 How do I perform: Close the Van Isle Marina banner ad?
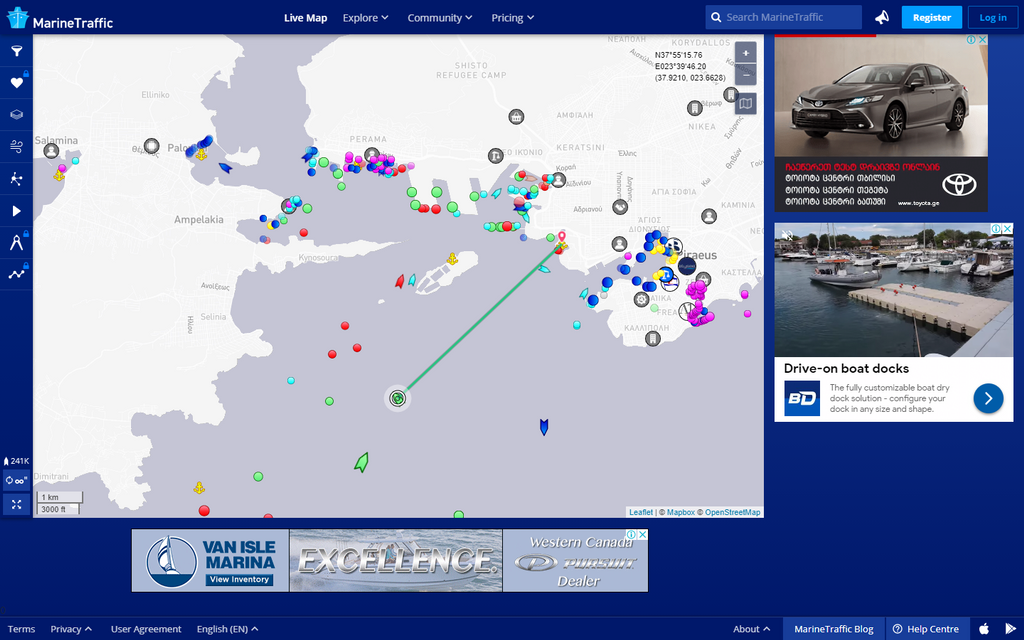click(x=642, y=534)
